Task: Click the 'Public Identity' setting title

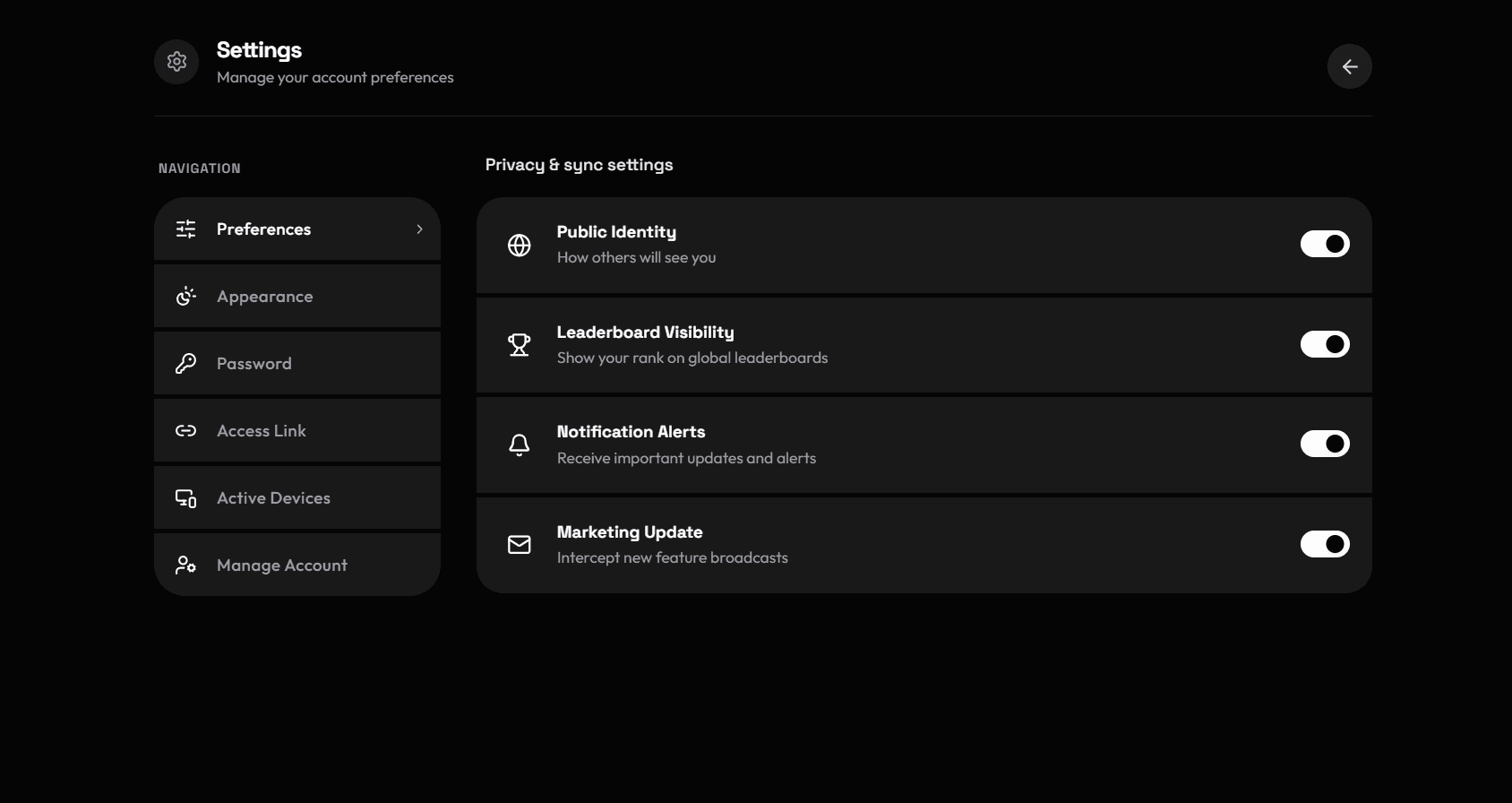Action: (x=616, y=232)
